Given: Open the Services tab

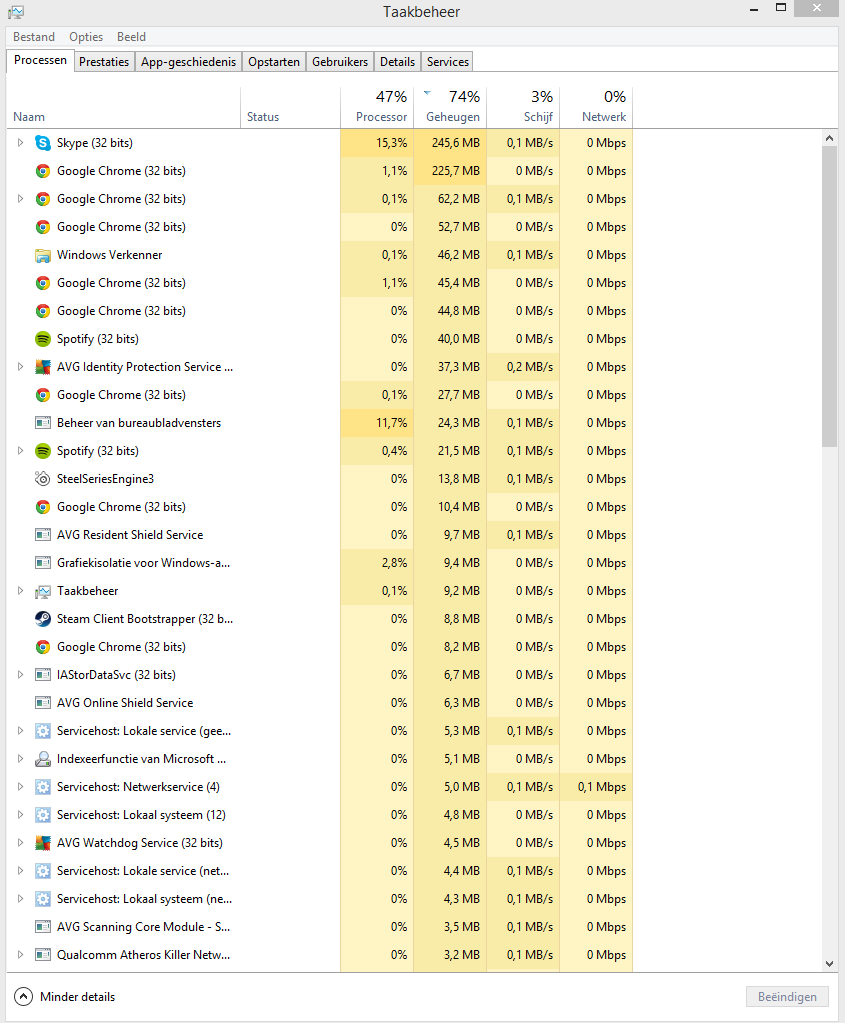Looking at the screenshot, I should tap(448, 62).
